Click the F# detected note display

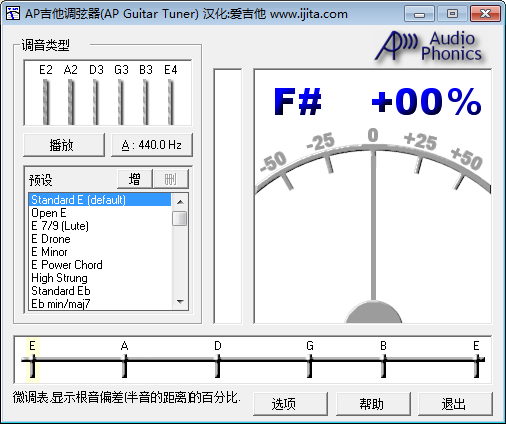click(298, 101)
